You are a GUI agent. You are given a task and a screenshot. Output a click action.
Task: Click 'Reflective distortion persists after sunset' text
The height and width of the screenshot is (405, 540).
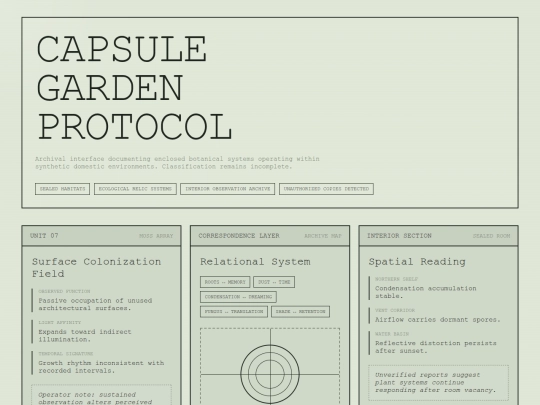click(x=436, y=347)
